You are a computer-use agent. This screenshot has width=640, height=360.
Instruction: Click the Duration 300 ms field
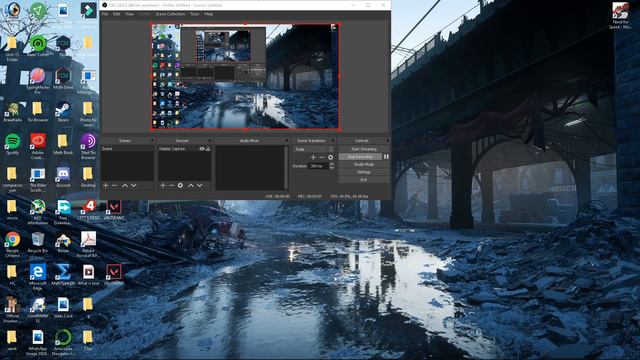pos(318,166)
